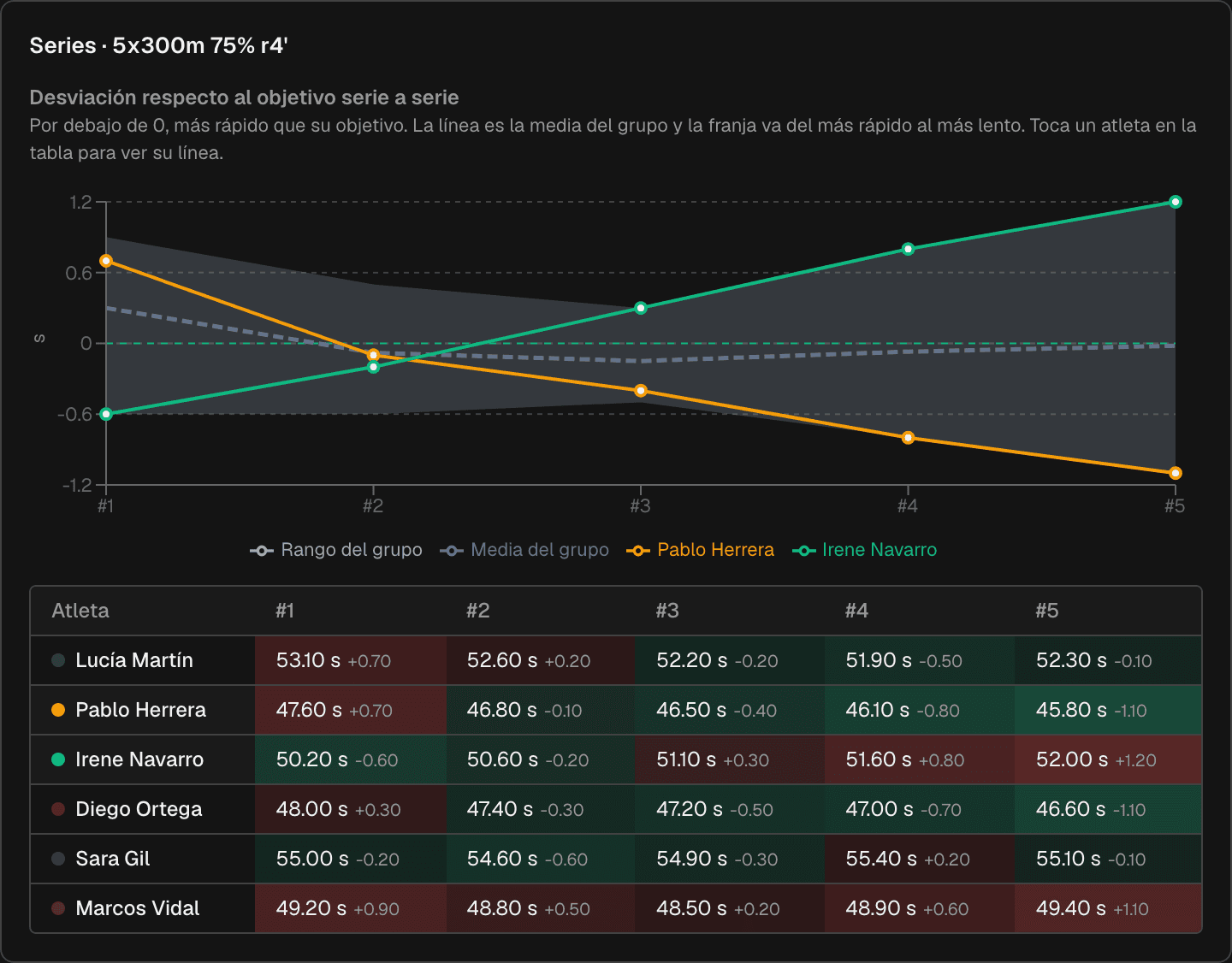Toggle Rango del grupo legend entry
The image size is (1232, 963).
pos(336,550)
